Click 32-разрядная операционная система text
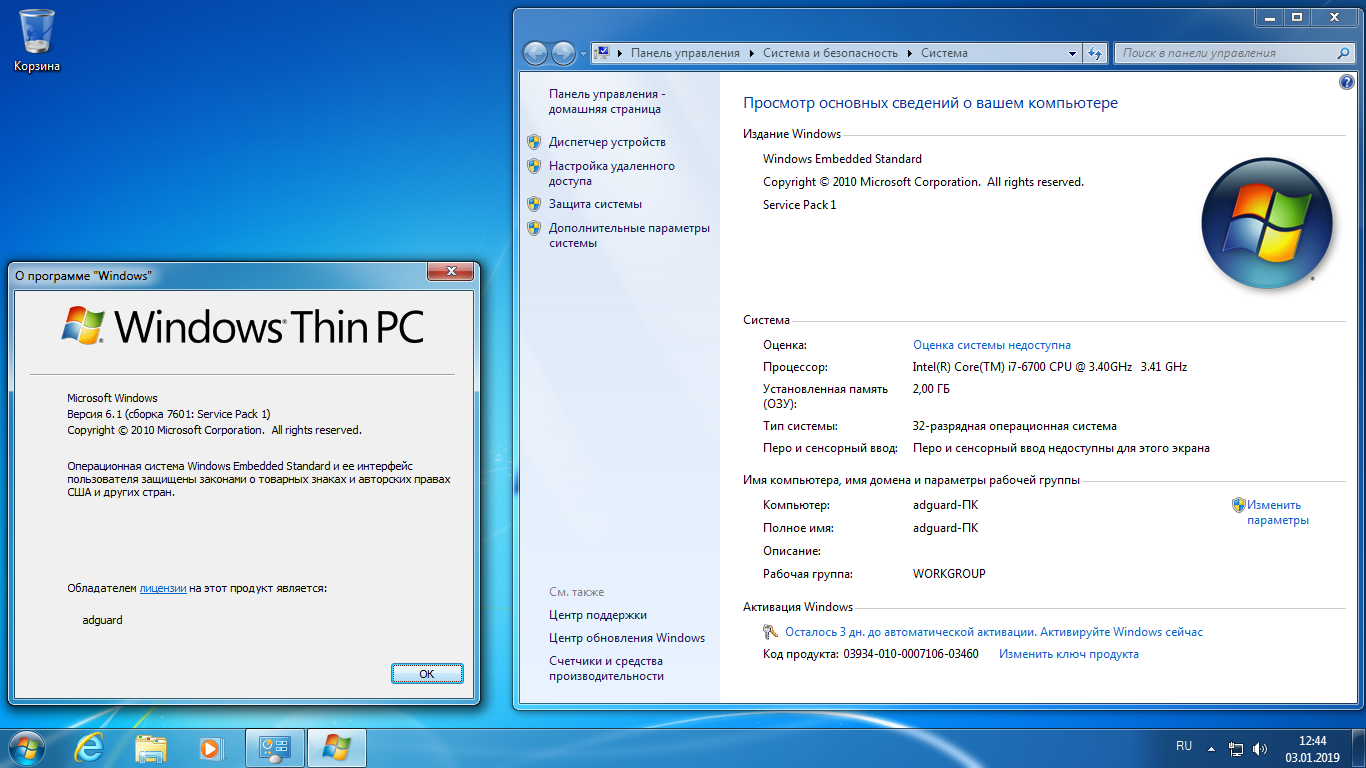The width and height of the screenshot is (1366, 768). point(1015,426)
